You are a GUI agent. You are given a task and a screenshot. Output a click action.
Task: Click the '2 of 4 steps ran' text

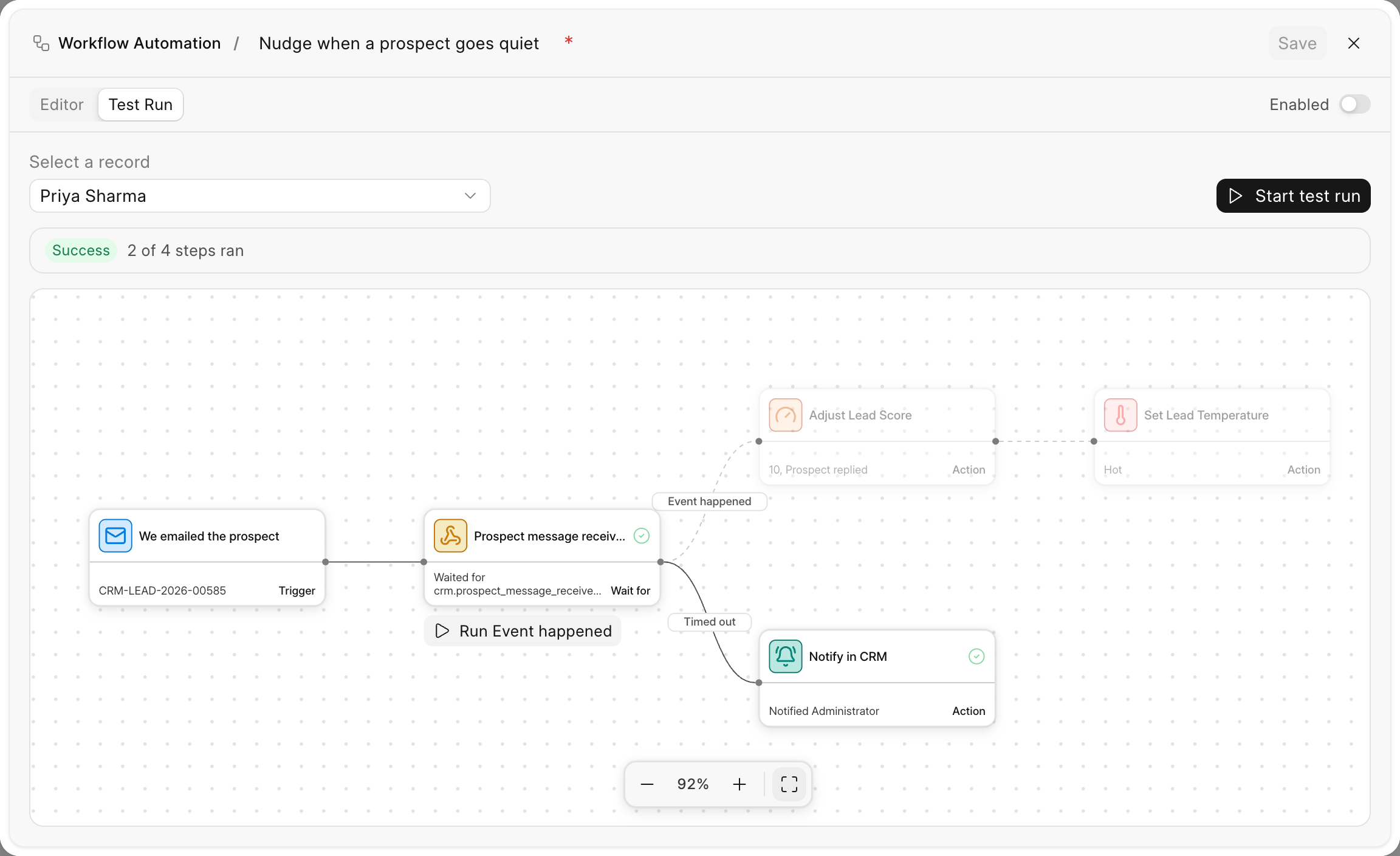coord(185,250)
